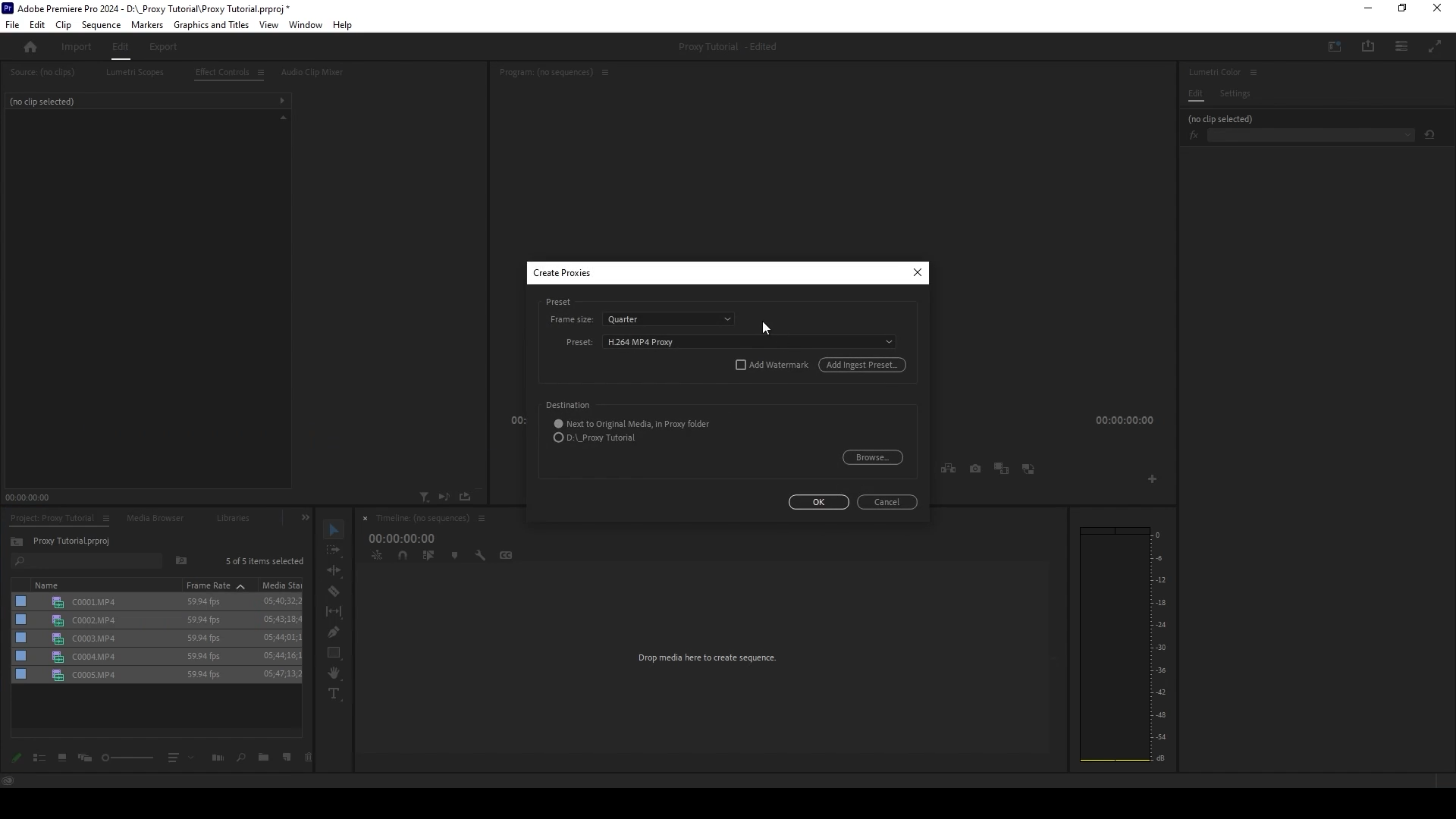The image size is (1456, 819).
Task: Open Effect Controls panel menu
Action: (261, 73)
